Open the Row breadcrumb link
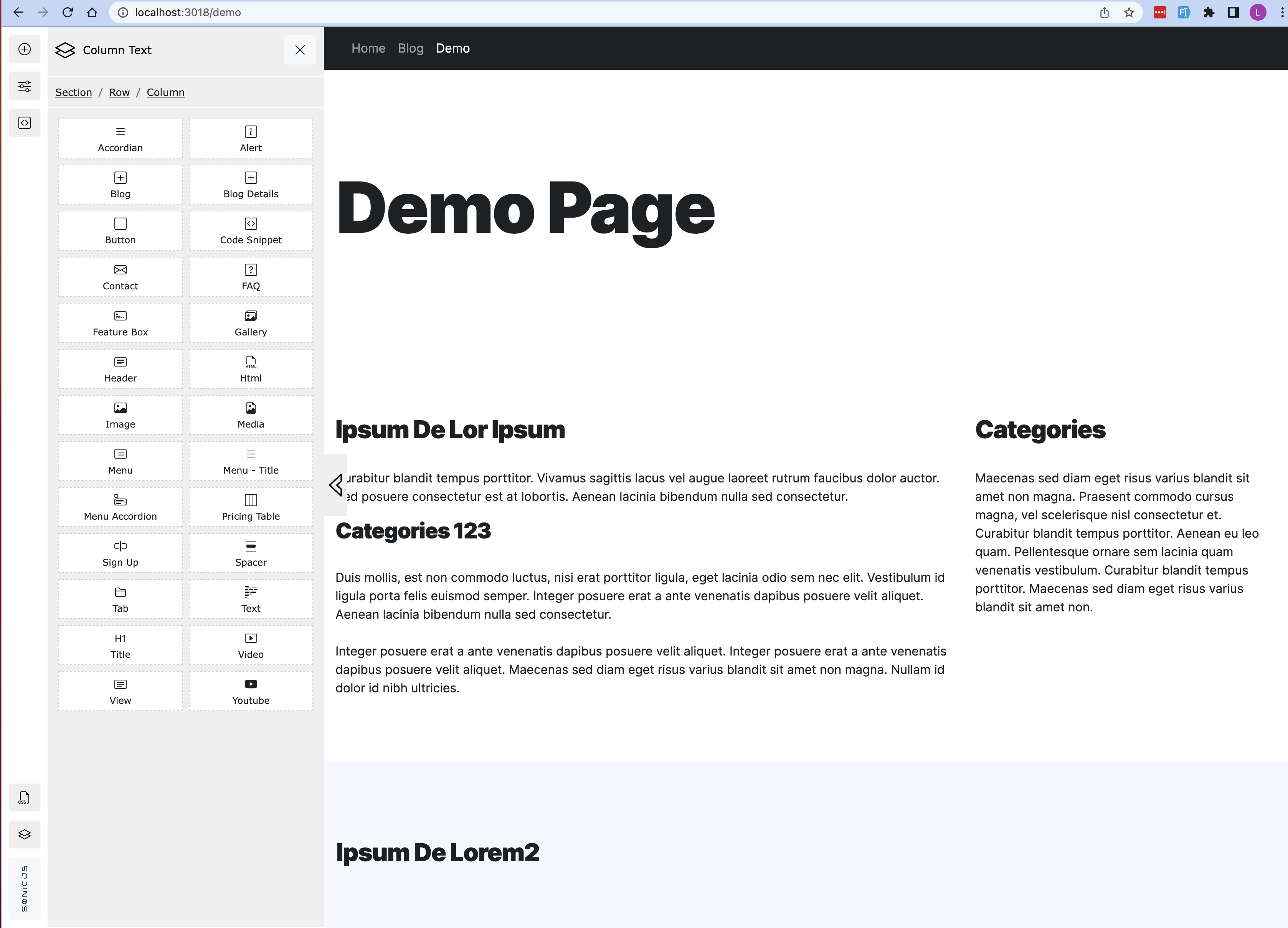Screen dimensions: 1288x928 coord(119,92)
